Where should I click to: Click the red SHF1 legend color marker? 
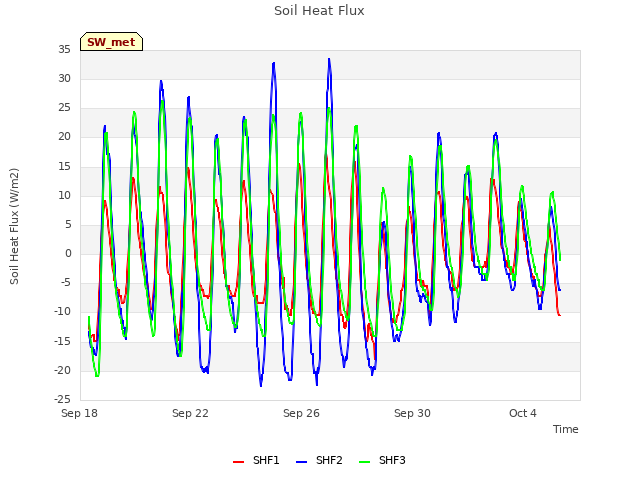[x=238, y=462]
